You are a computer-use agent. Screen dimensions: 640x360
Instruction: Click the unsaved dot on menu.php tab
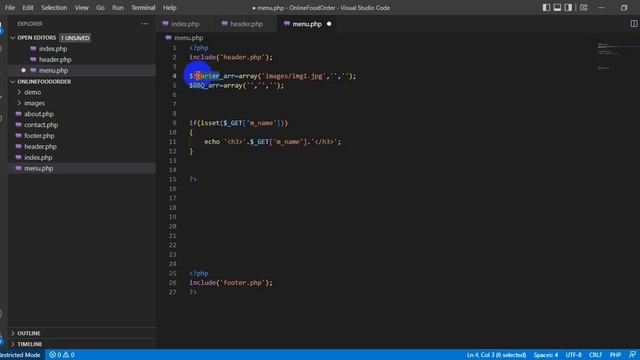329,24
